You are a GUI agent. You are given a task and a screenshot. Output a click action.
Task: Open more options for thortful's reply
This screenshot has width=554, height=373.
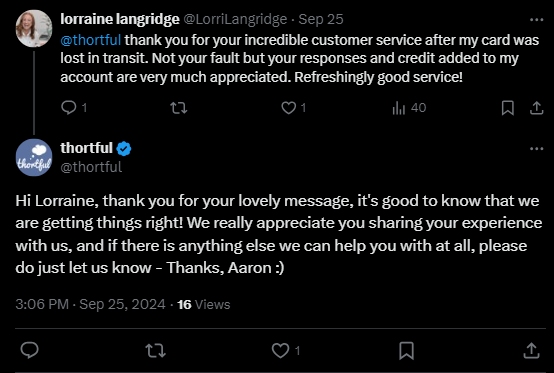tap(536, 149)
